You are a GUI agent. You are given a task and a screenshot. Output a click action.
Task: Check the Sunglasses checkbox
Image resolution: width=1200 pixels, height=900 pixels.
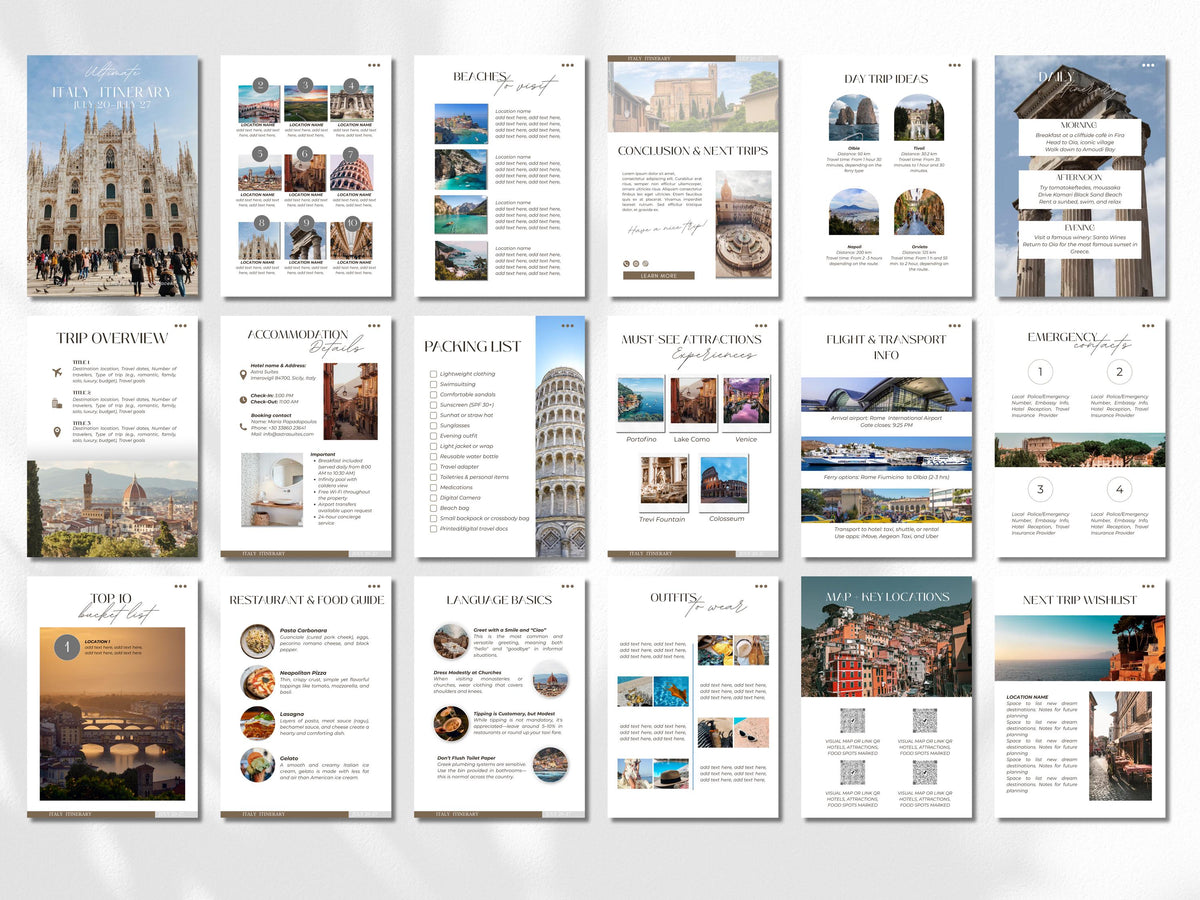tap(433, 425)
